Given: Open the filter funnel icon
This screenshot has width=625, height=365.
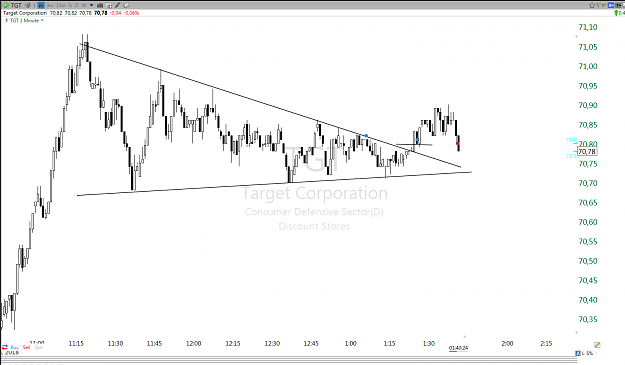Looking at the screenshot, I should point(598,6).
